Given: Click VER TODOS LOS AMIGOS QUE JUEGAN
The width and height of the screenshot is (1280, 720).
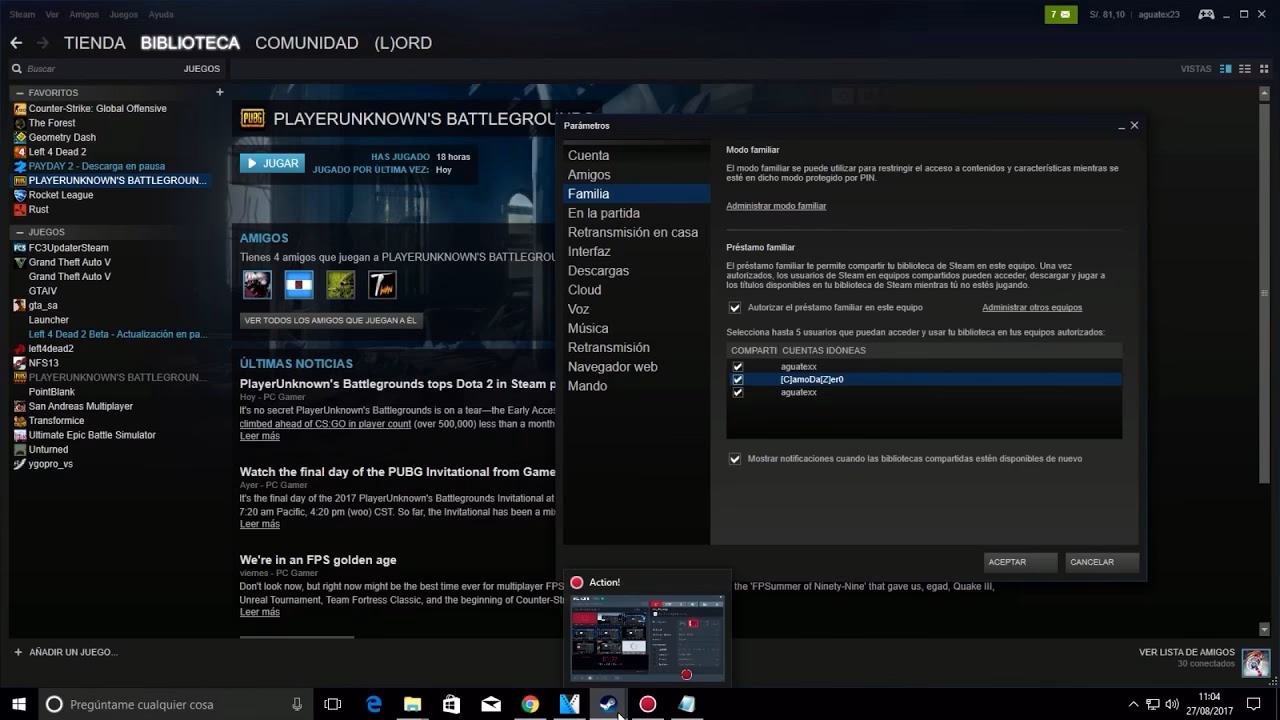Looking at the screenshot, I should pos(331,321).
